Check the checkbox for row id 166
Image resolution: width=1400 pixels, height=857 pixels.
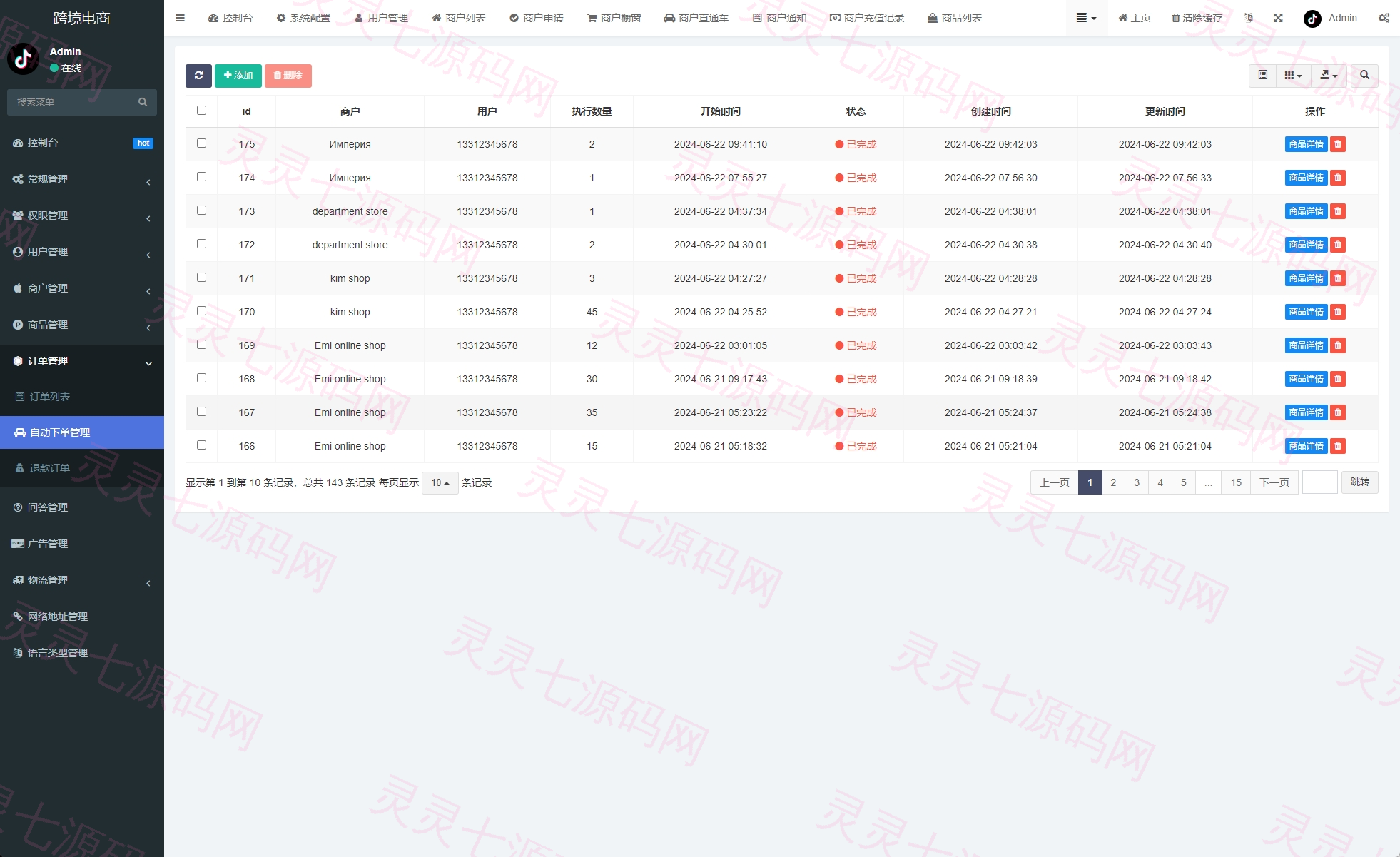pyautogui.click(x=201, y=445)
